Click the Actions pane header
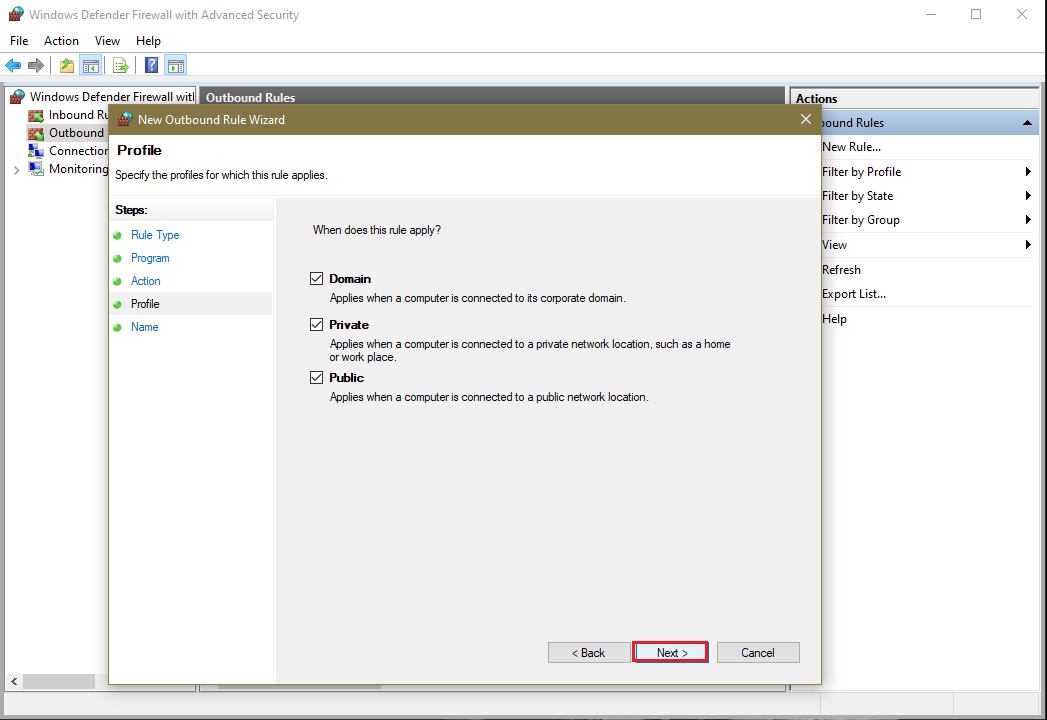 tap(914, 99)
